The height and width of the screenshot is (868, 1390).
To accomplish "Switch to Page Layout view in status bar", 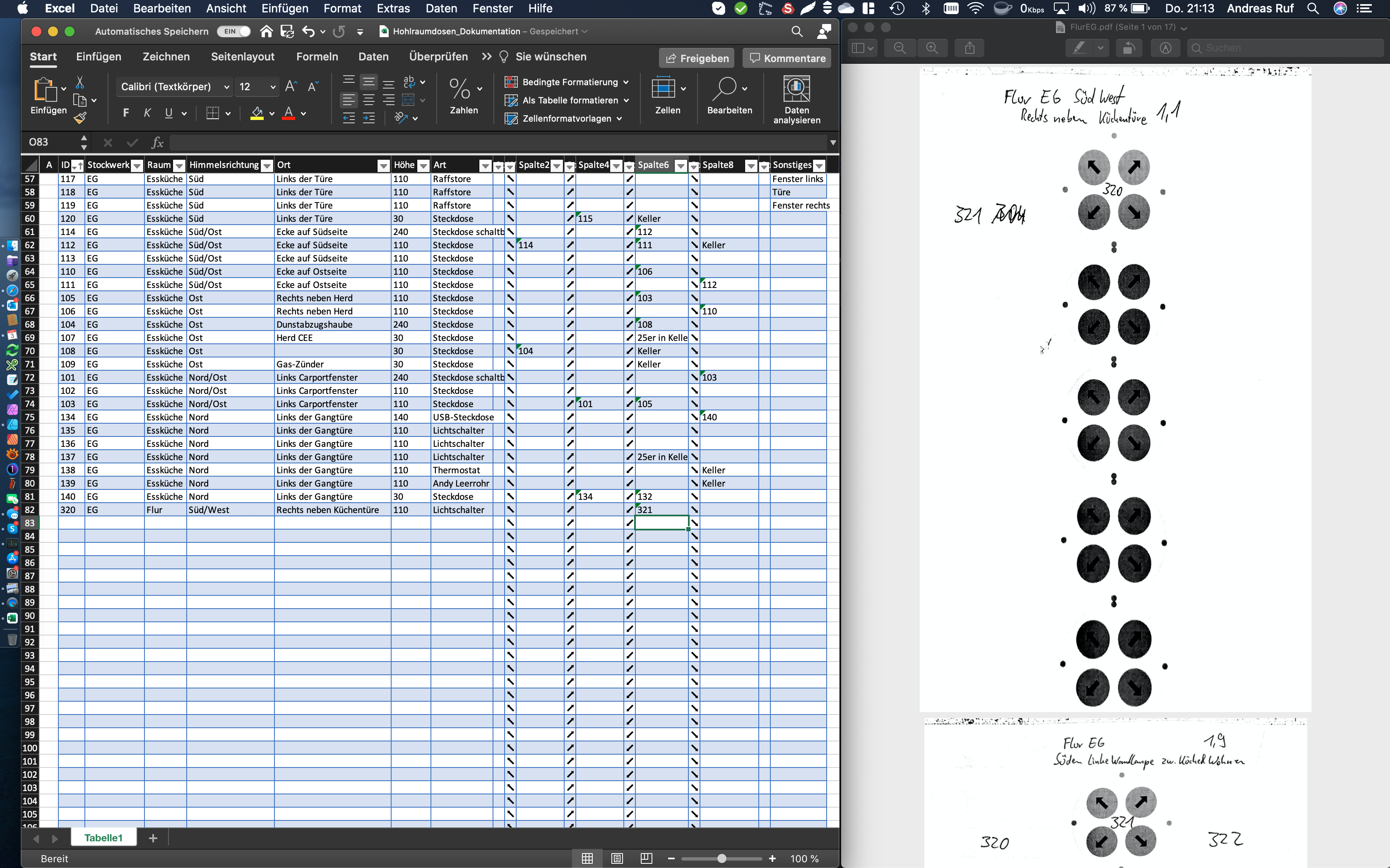I will [617, 858].
